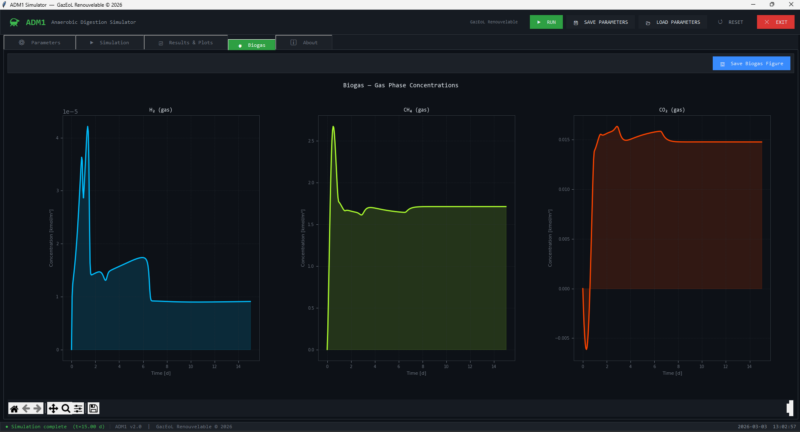800x432 pixels.
Task: Hit the RESET button
Action: [731, 21]
